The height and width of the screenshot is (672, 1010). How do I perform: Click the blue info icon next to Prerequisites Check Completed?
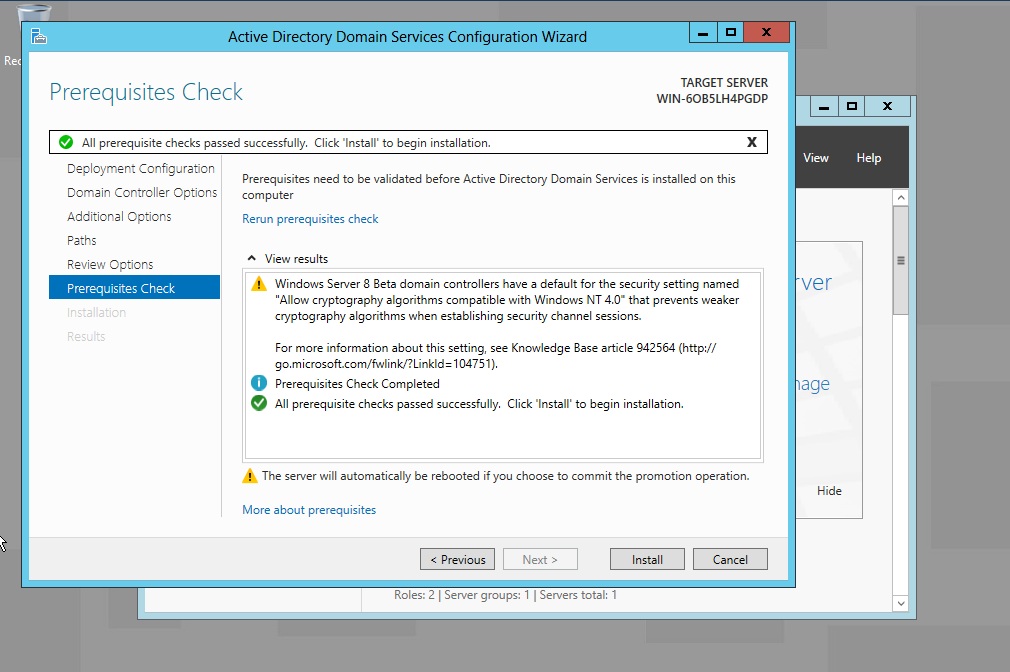coord(259,383)
